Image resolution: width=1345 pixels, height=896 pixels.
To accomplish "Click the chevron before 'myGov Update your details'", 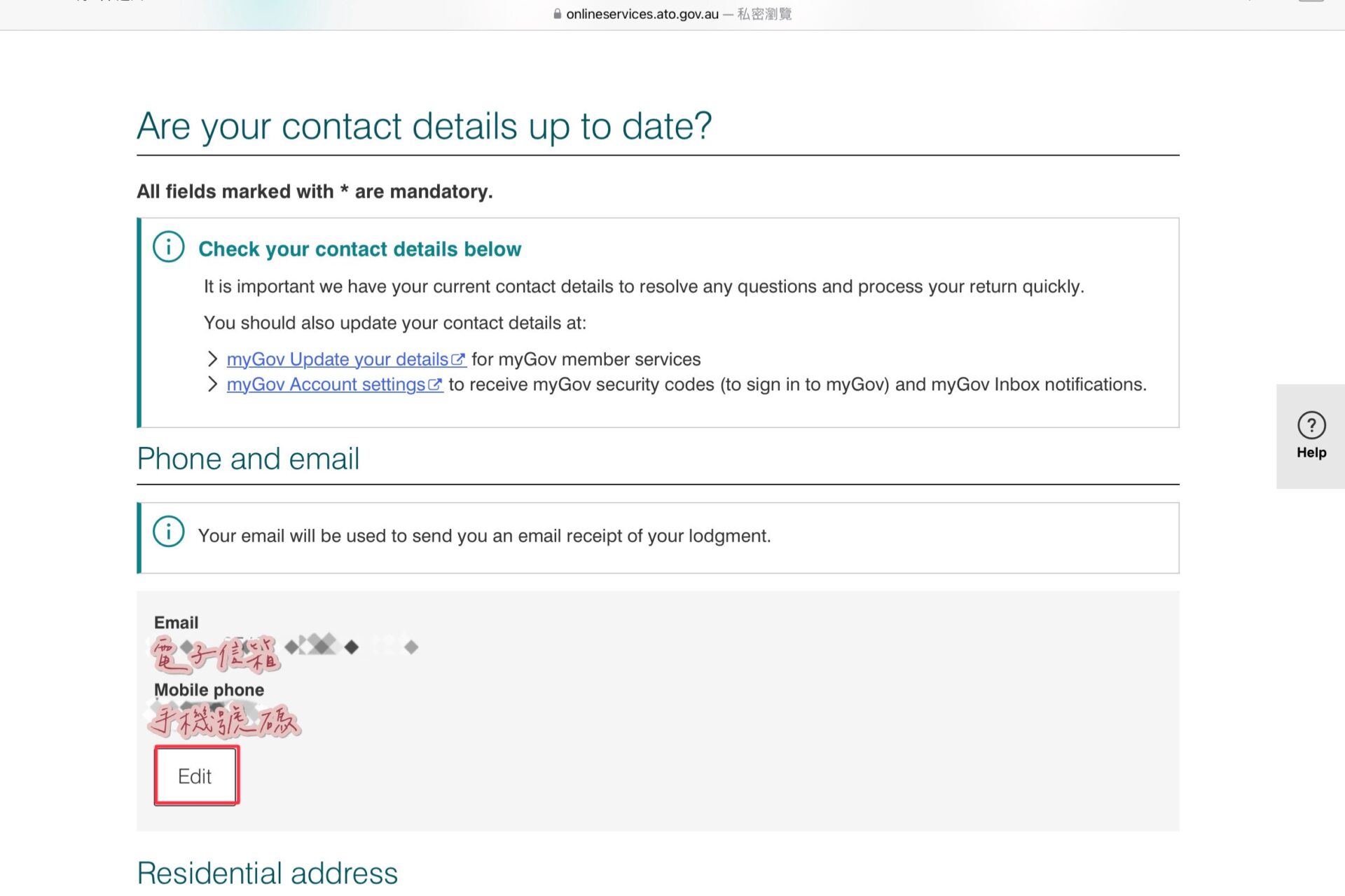I will click(212, 359).
